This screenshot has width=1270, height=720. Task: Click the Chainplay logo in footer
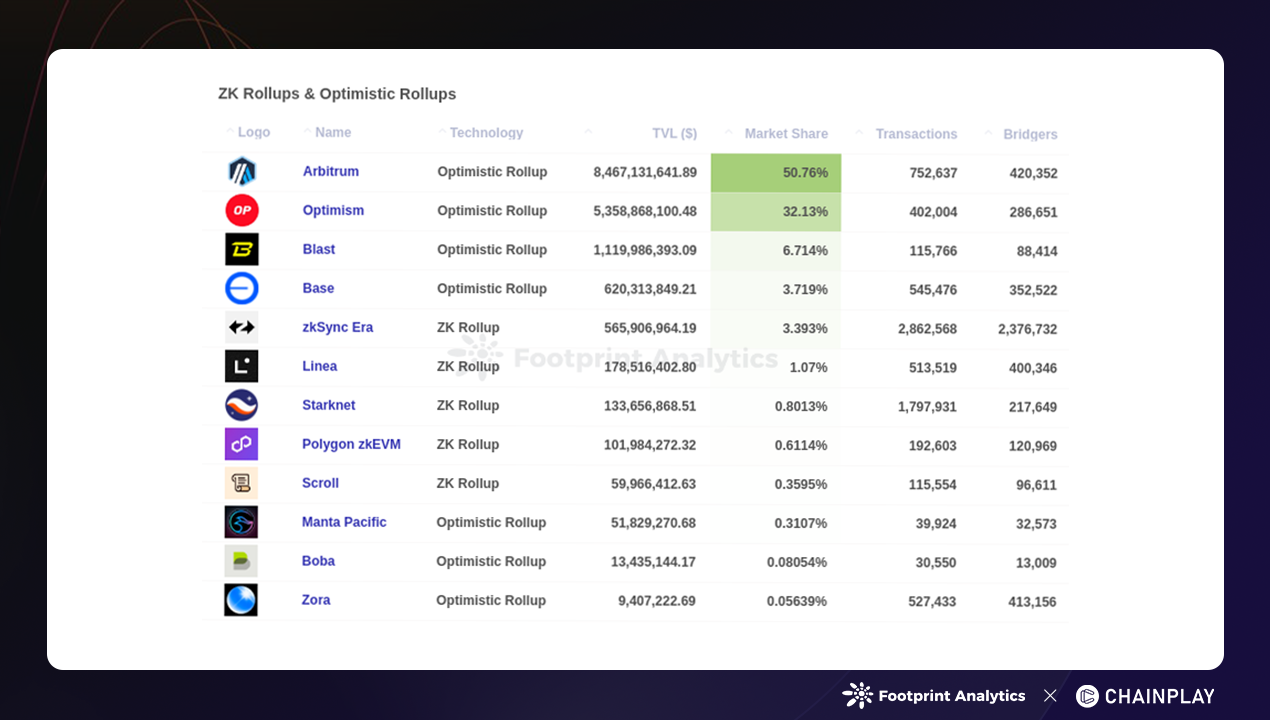click(1145, 696)
